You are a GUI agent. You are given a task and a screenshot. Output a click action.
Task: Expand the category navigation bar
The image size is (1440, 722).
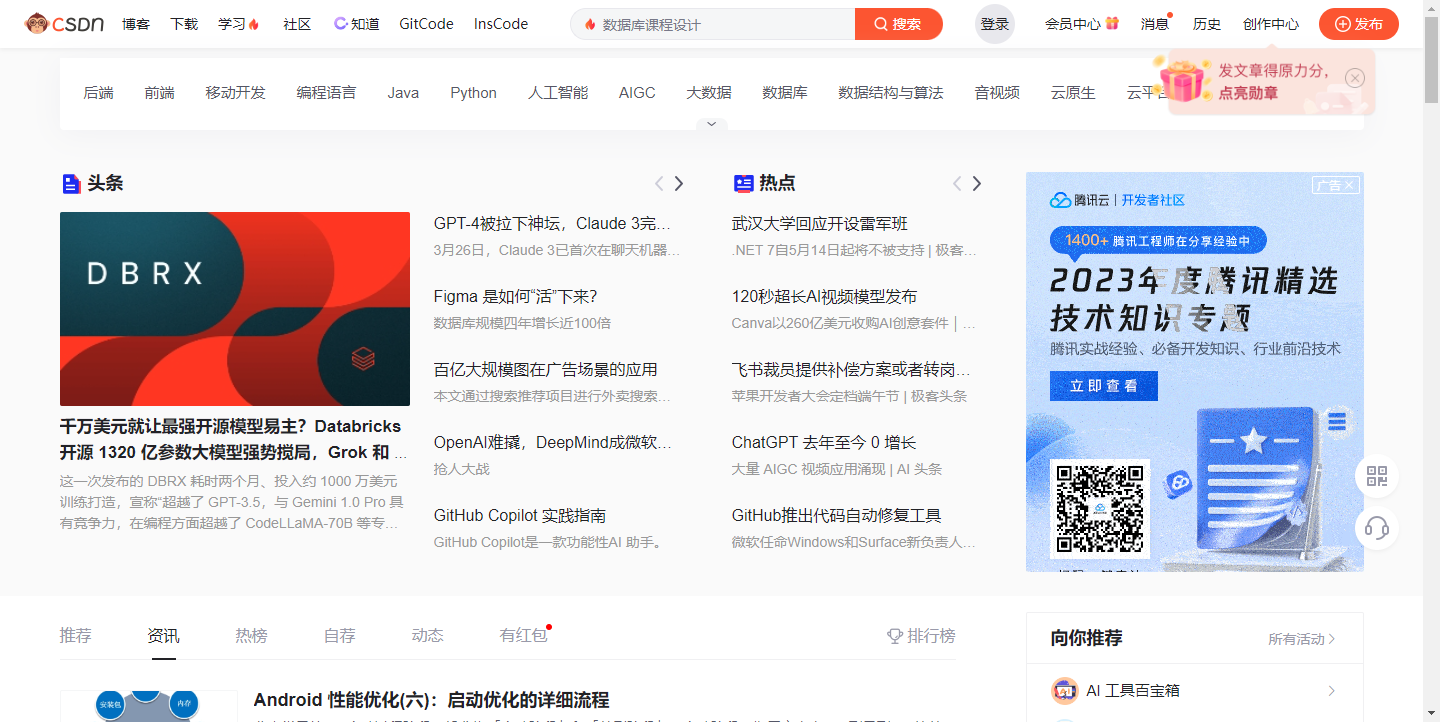click(x=712, y=124)
